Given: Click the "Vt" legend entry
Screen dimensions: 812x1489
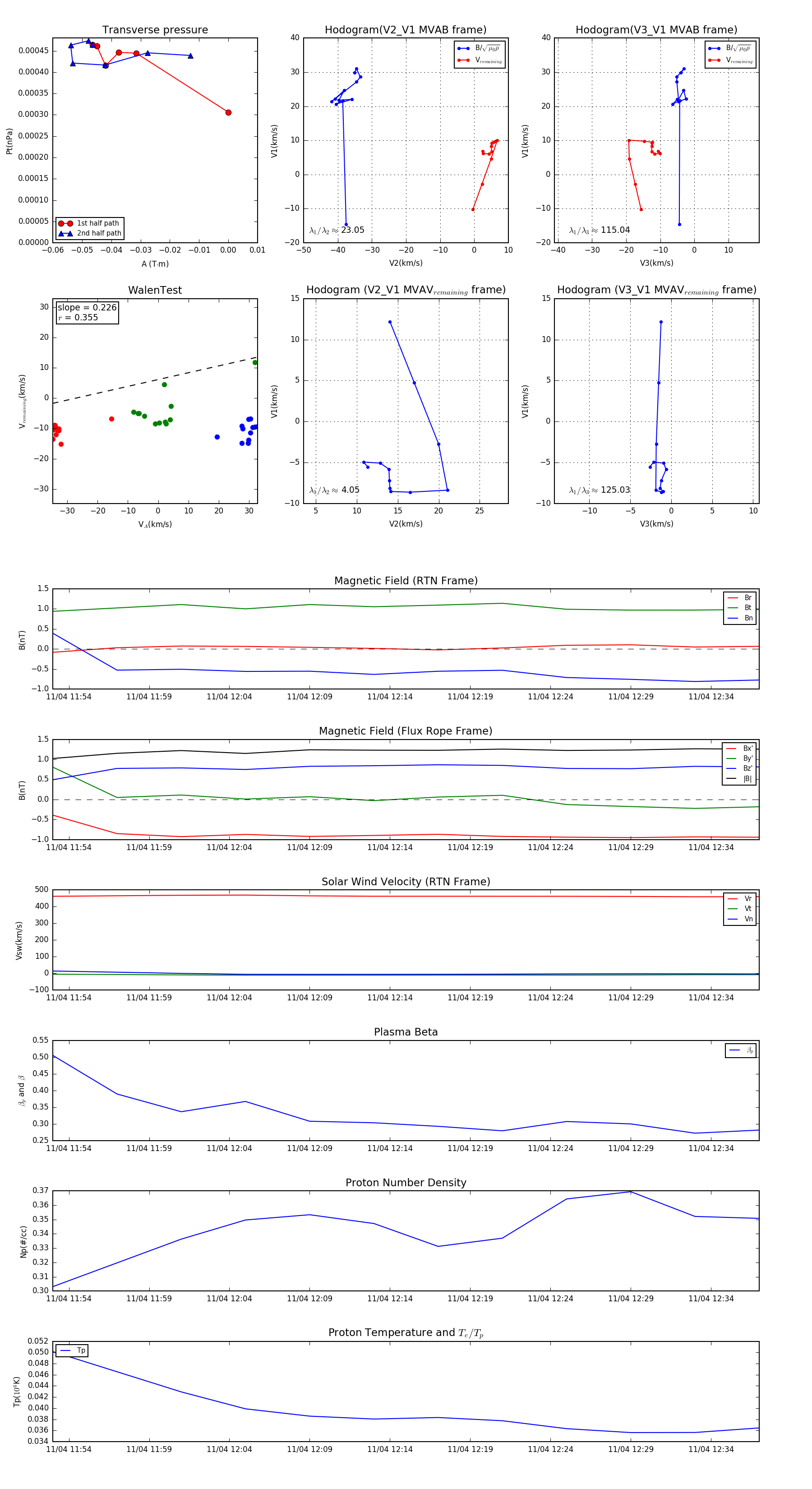Looking at the screenshot, I should pyautogui.click(x=740, y=909).
